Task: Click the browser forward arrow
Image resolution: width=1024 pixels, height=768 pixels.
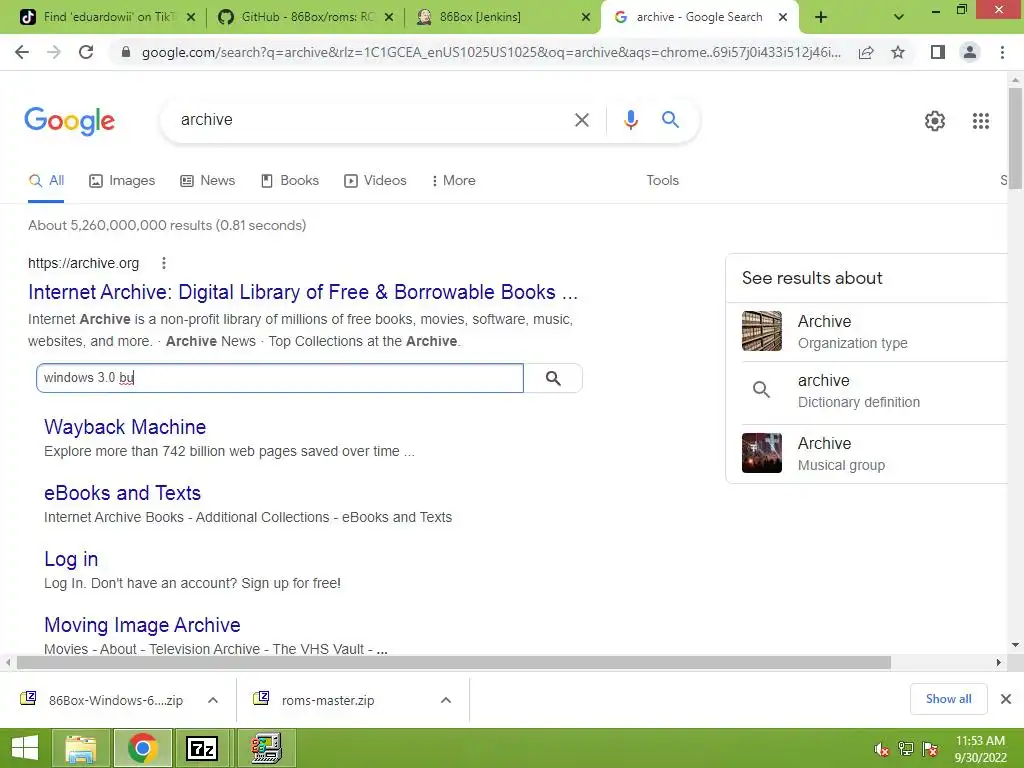Action: (54, 52)
